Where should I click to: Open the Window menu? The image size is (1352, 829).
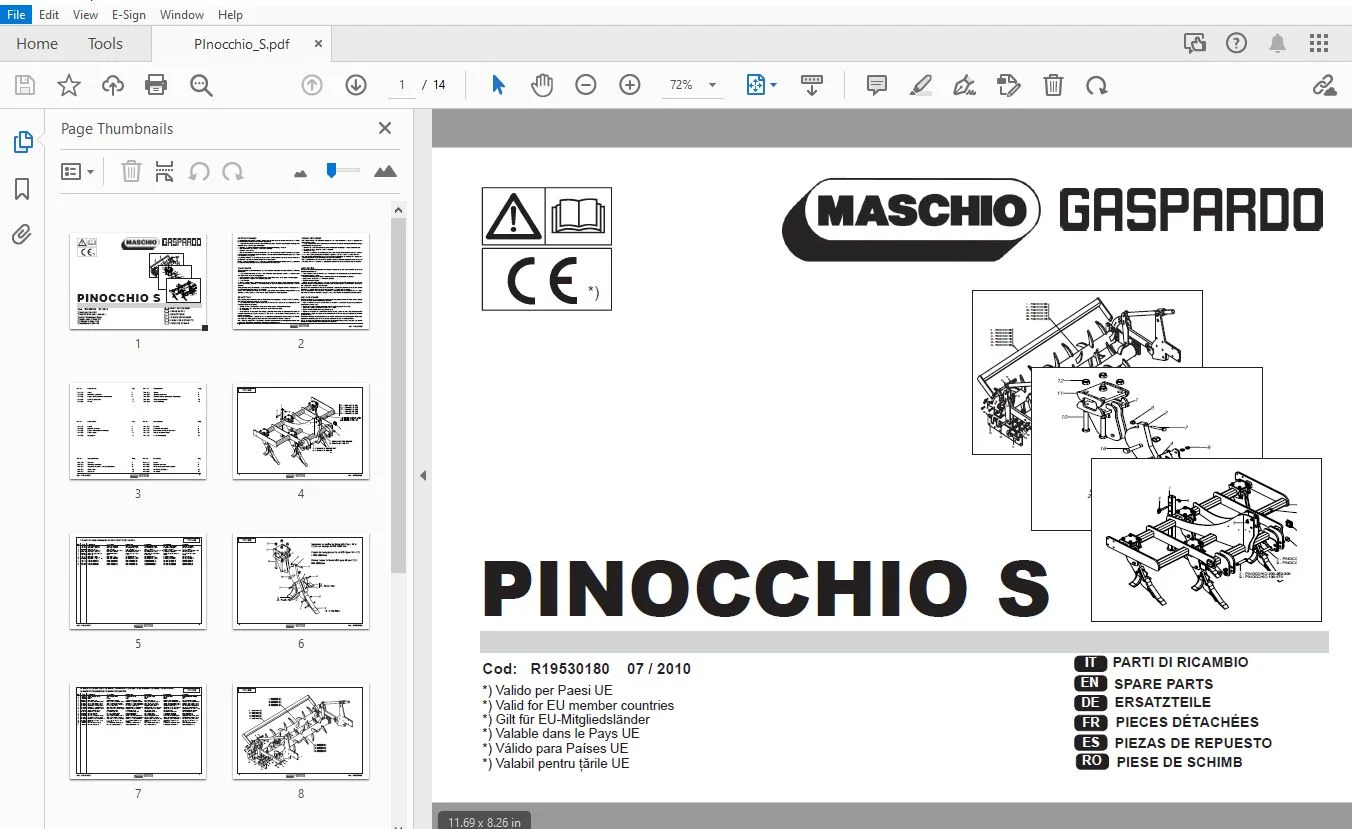[x=182, y=15]
